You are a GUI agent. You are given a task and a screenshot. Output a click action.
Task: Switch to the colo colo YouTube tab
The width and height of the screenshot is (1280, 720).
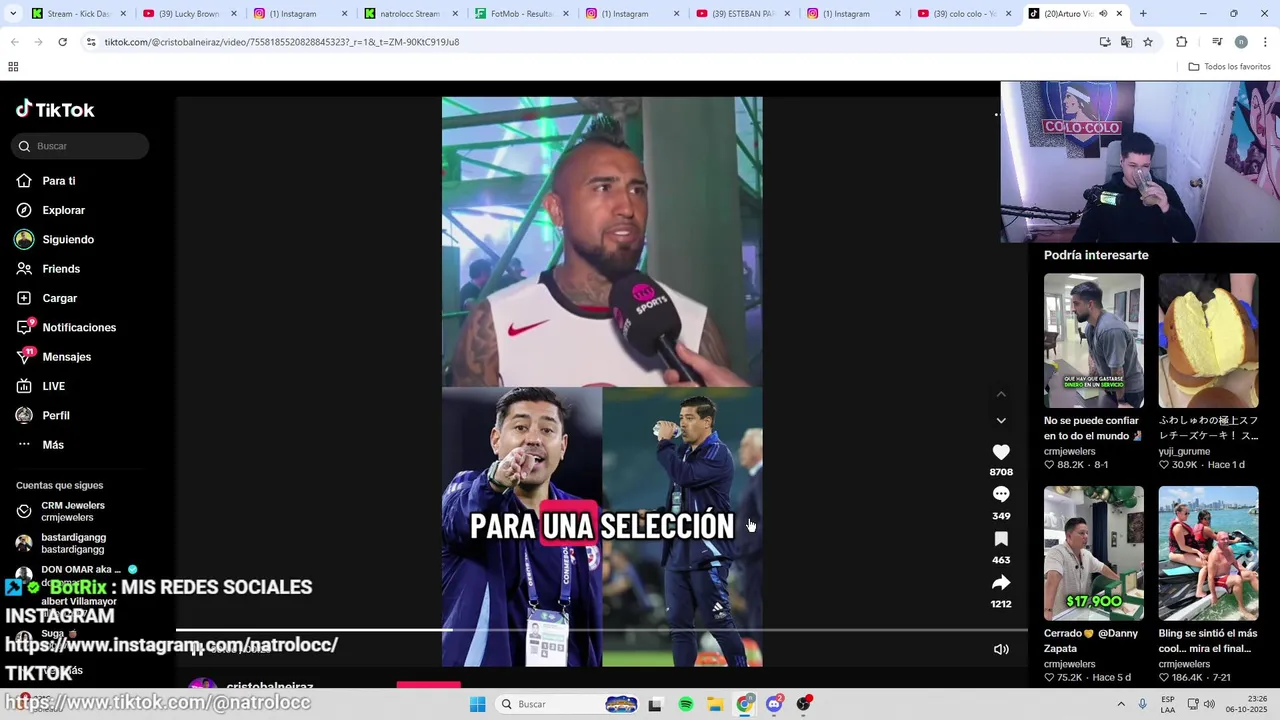tap(964, 14)
